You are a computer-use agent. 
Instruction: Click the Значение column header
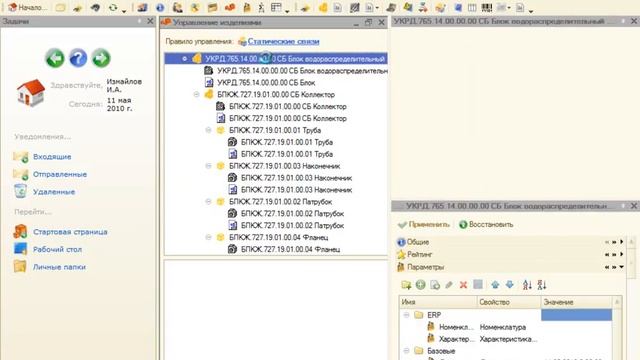coord(576,302)
